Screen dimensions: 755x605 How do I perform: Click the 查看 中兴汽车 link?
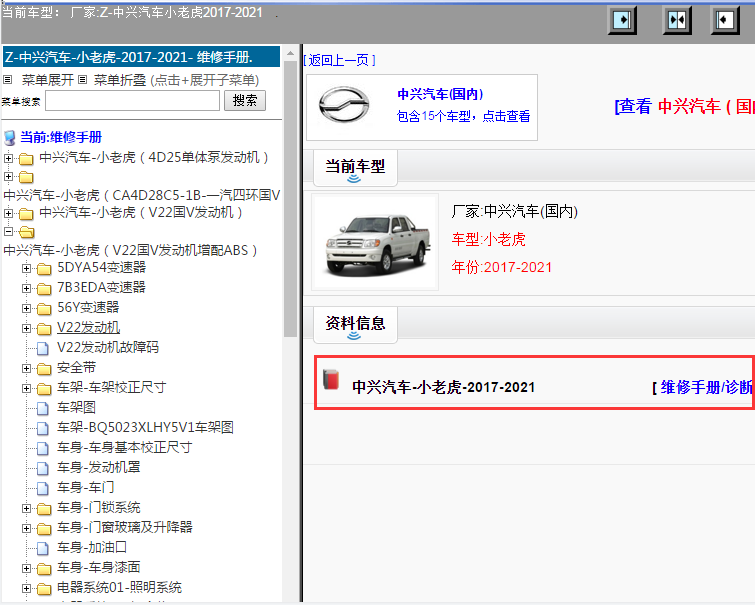tap(684, 106)
